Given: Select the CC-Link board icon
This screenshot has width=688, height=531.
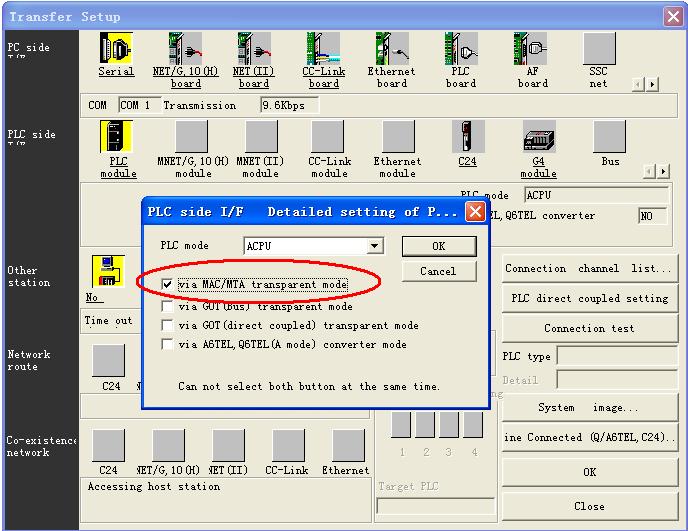Looking at the screenshot, I should click(323, 49).
